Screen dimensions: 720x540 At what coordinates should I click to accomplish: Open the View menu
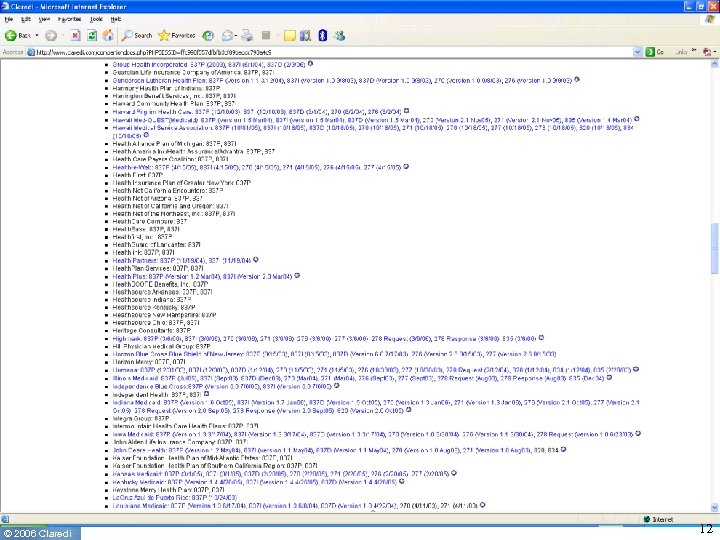44,19
